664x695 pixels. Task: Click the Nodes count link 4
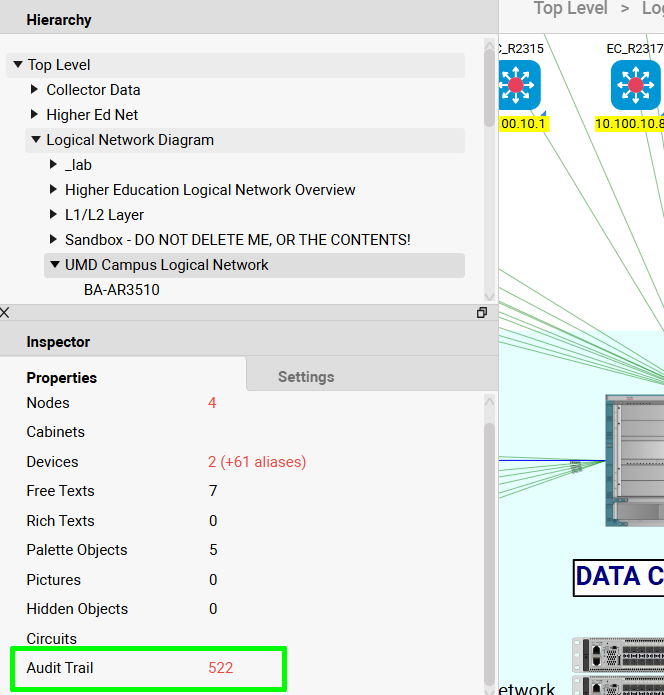pos(212,403)
